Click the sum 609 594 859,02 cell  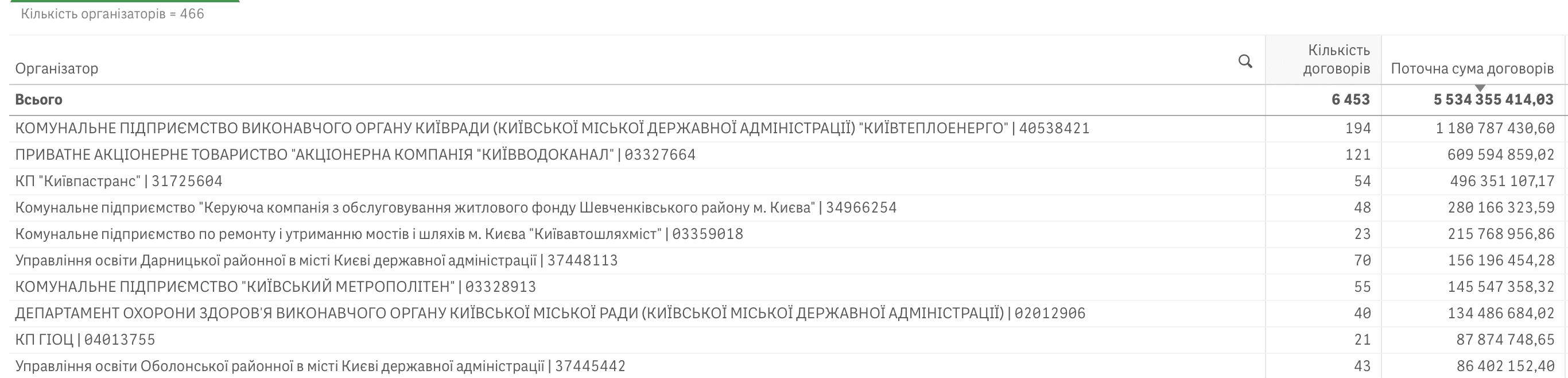1500,155
